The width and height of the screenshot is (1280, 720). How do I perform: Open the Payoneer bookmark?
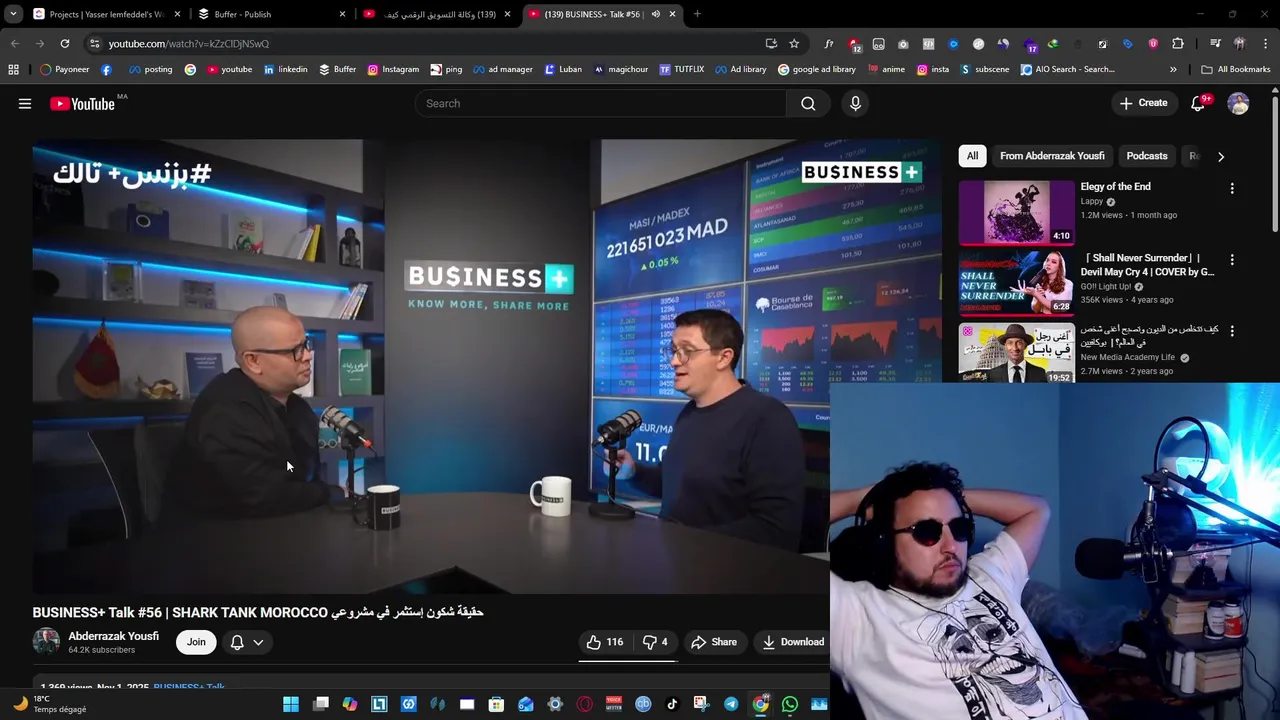[64, 69]
